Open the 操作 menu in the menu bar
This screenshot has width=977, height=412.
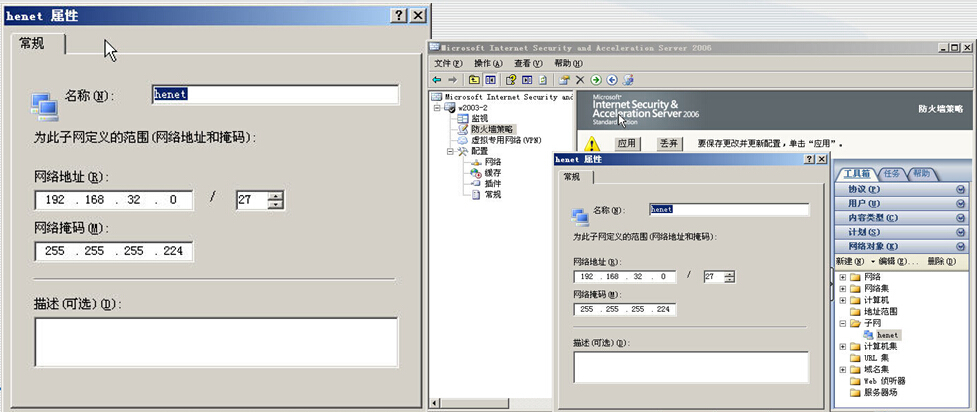[x=487, y=63]
